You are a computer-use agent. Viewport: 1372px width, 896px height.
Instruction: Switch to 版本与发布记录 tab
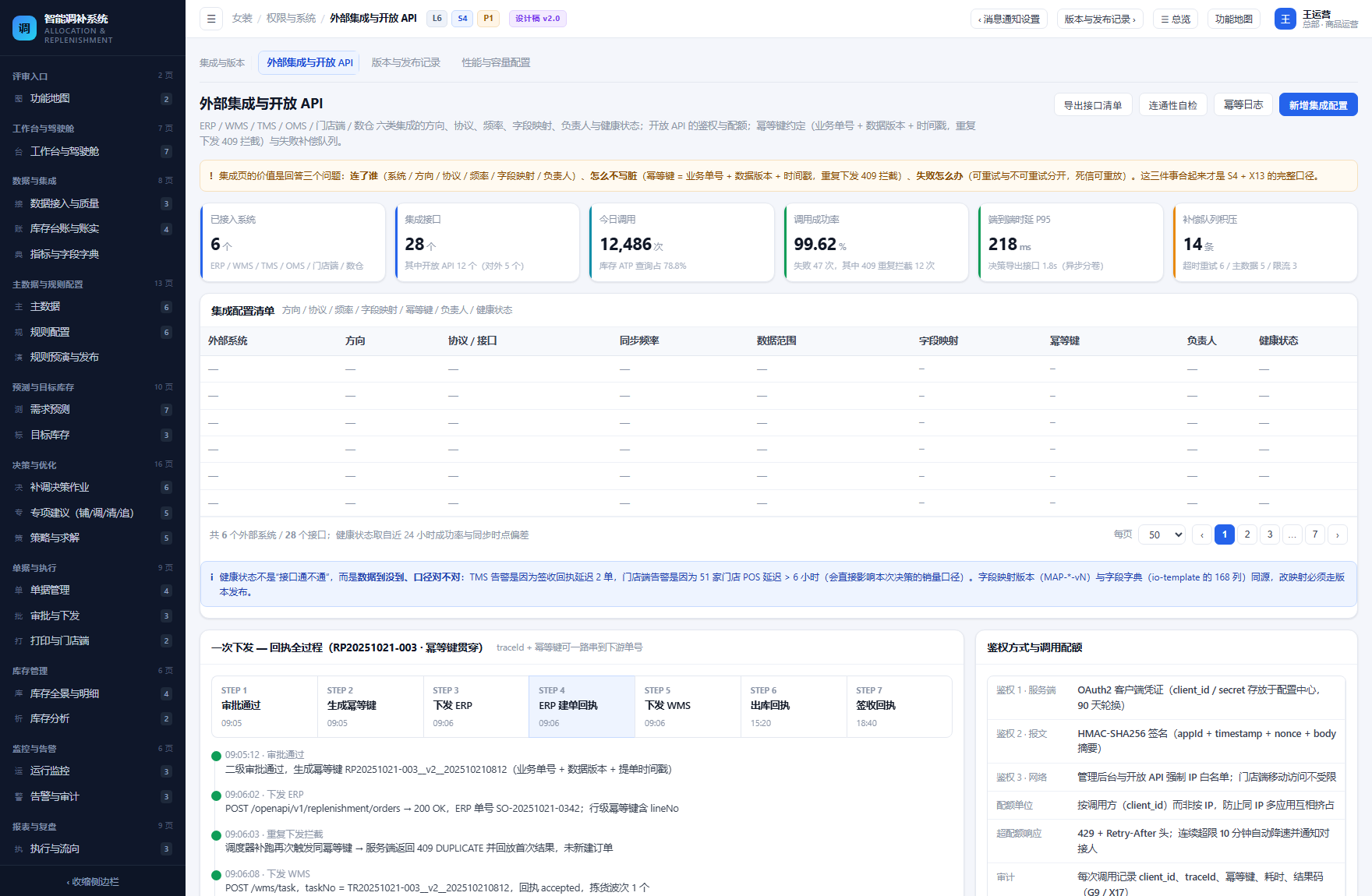tap(406, 62)
